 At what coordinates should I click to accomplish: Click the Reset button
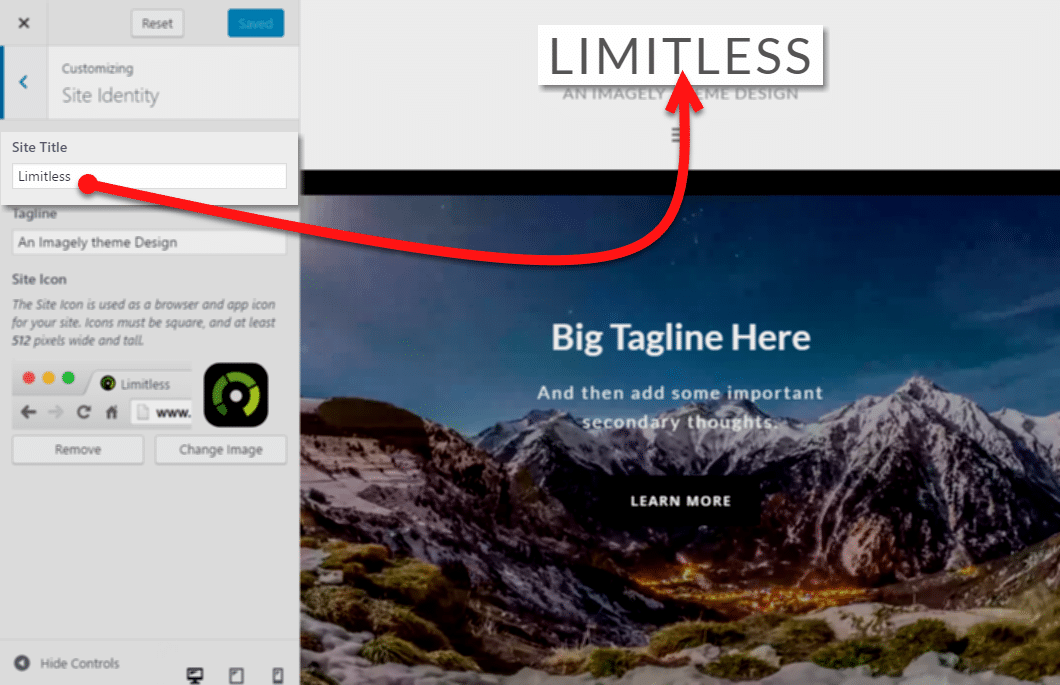[x=157, y=24]
